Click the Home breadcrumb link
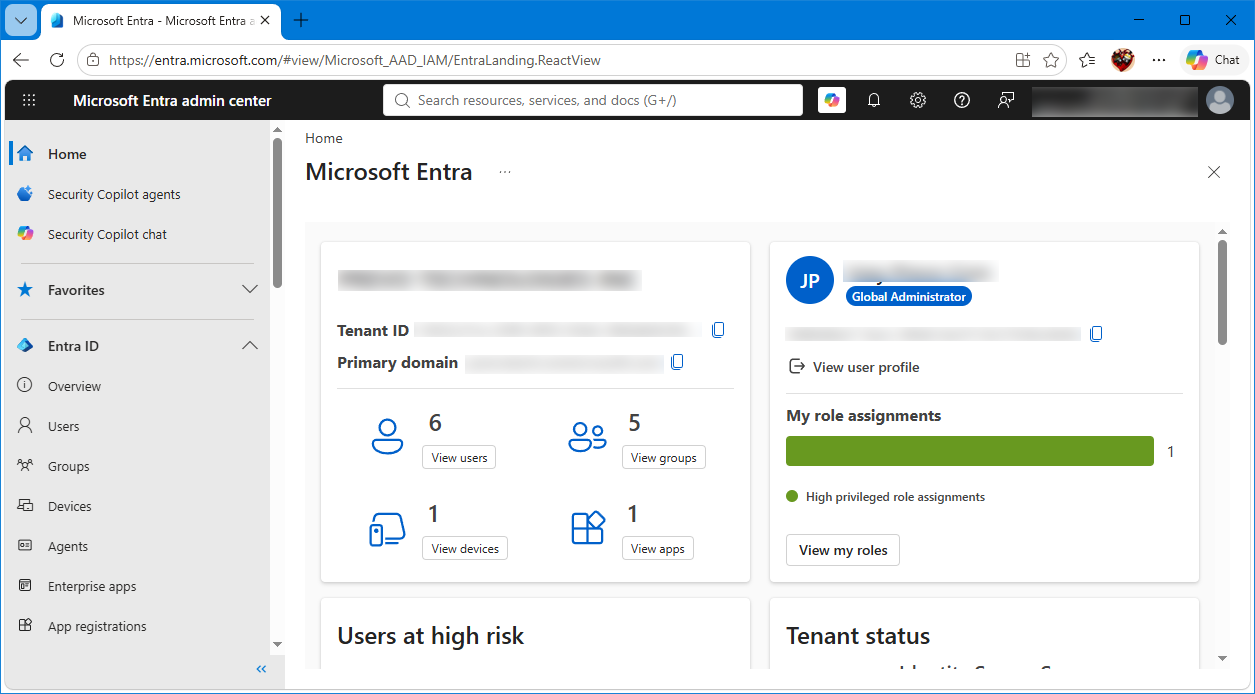Viewport: 1255px width, 694px height. pyautogui.click(x=324, y=138)
